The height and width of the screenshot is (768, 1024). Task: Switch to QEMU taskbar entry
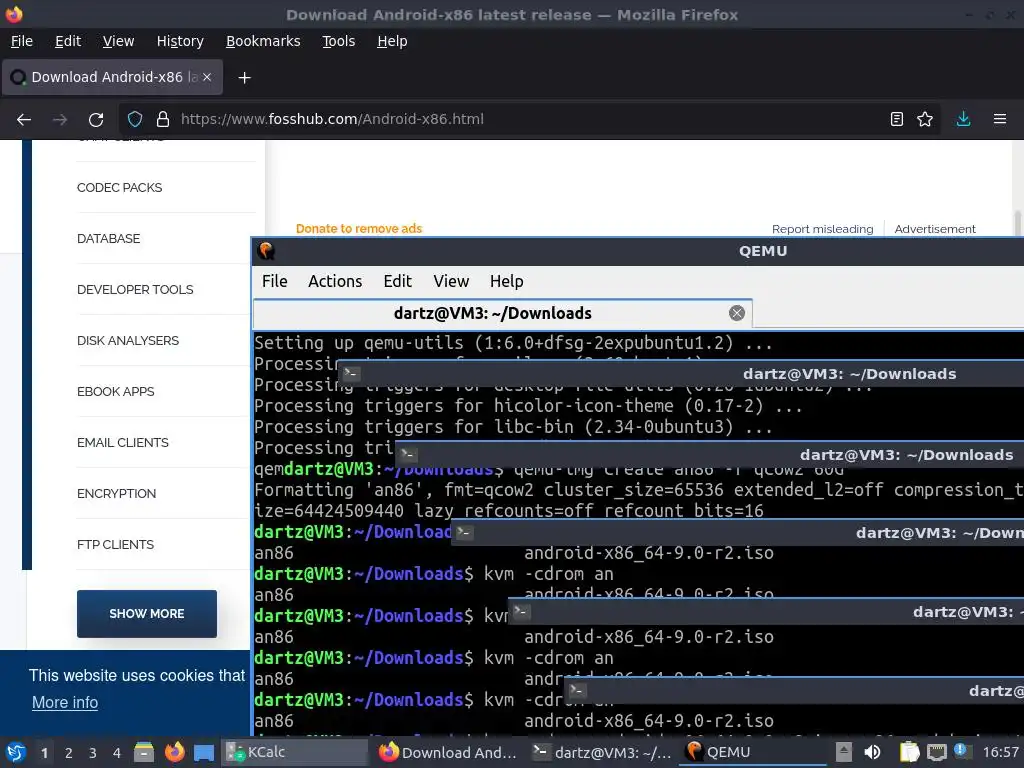[752, 752]
